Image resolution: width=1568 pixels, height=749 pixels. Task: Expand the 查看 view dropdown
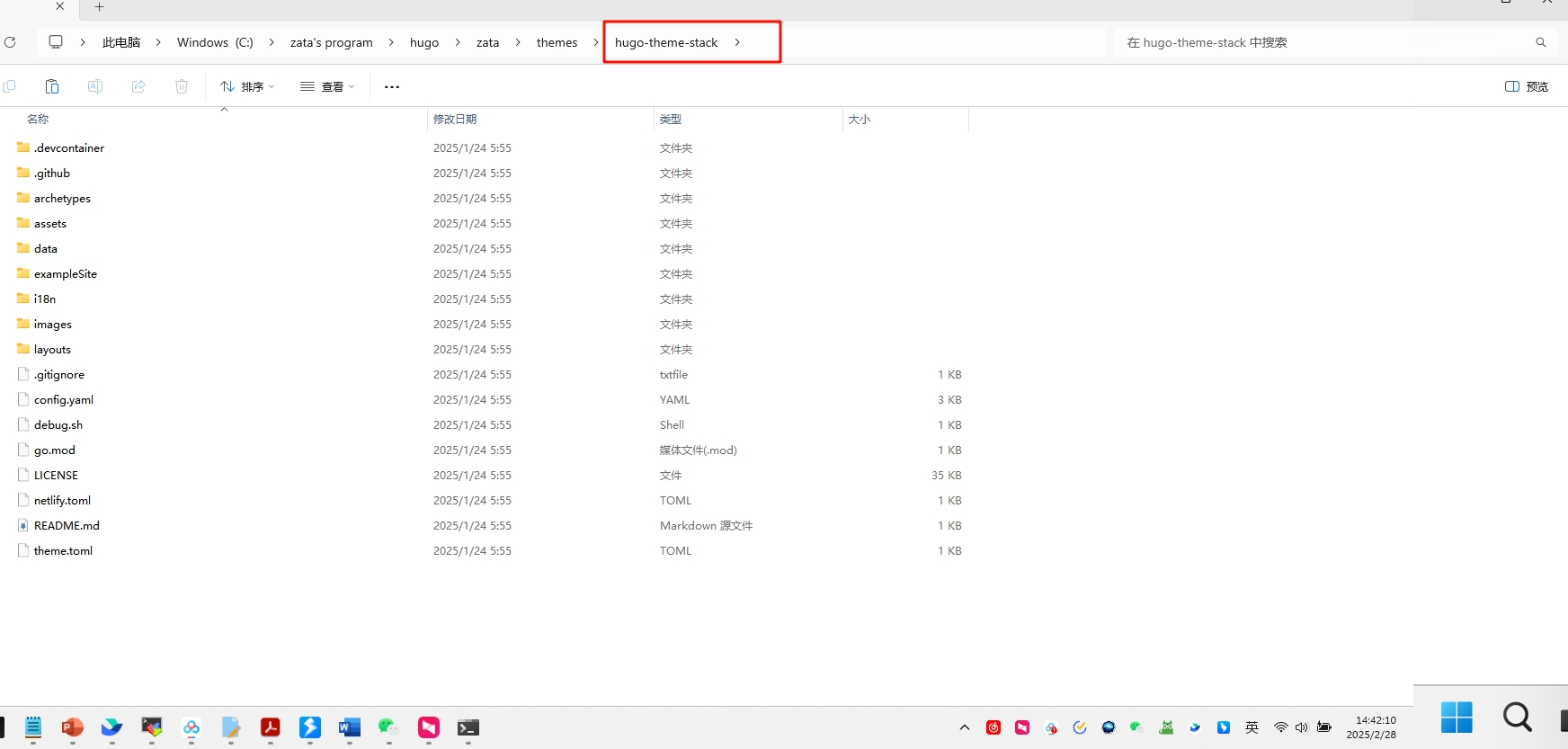coord(327,86)
